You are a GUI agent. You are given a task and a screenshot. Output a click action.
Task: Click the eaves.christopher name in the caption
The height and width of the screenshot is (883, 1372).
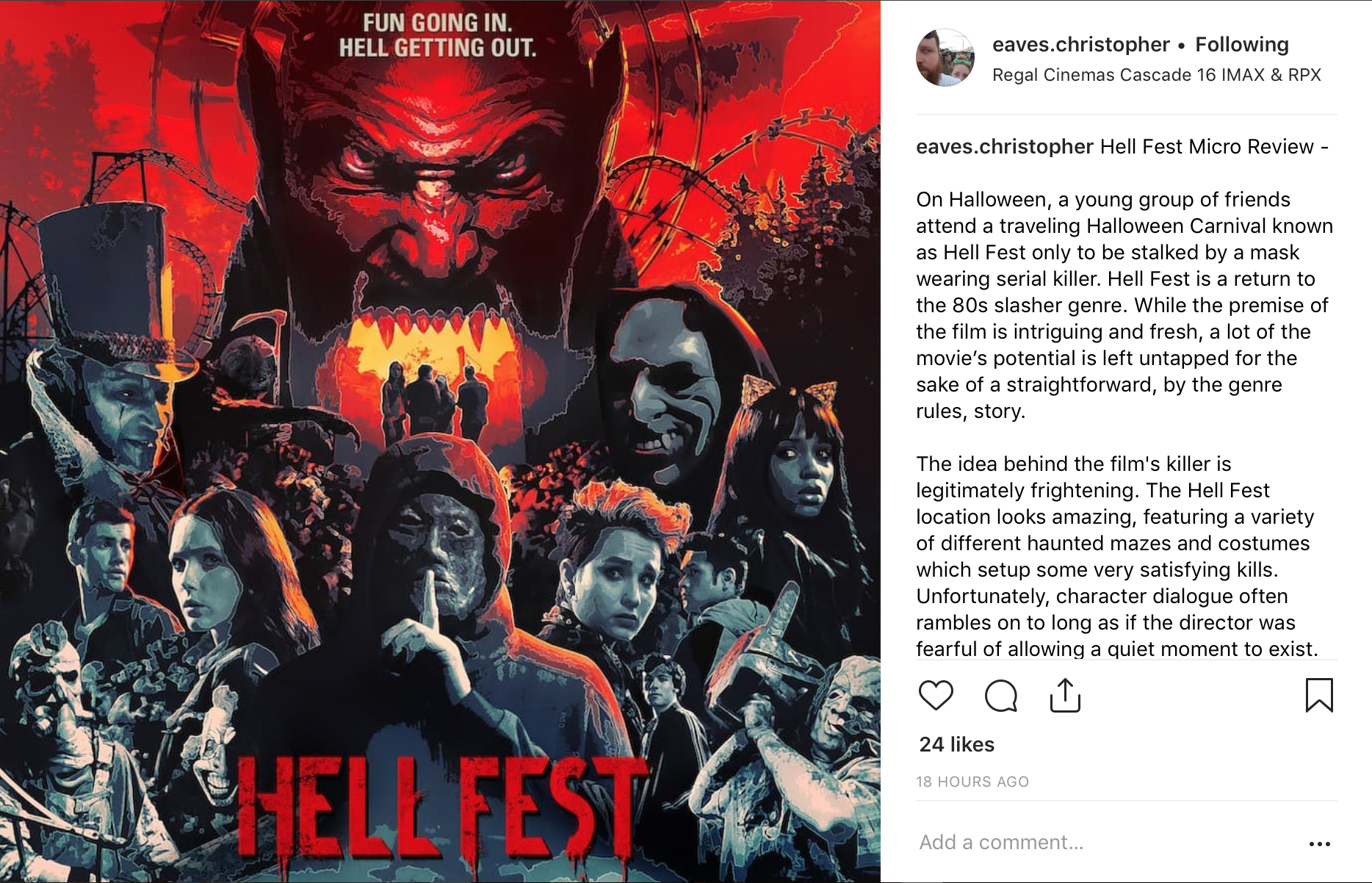point(1004,146)
